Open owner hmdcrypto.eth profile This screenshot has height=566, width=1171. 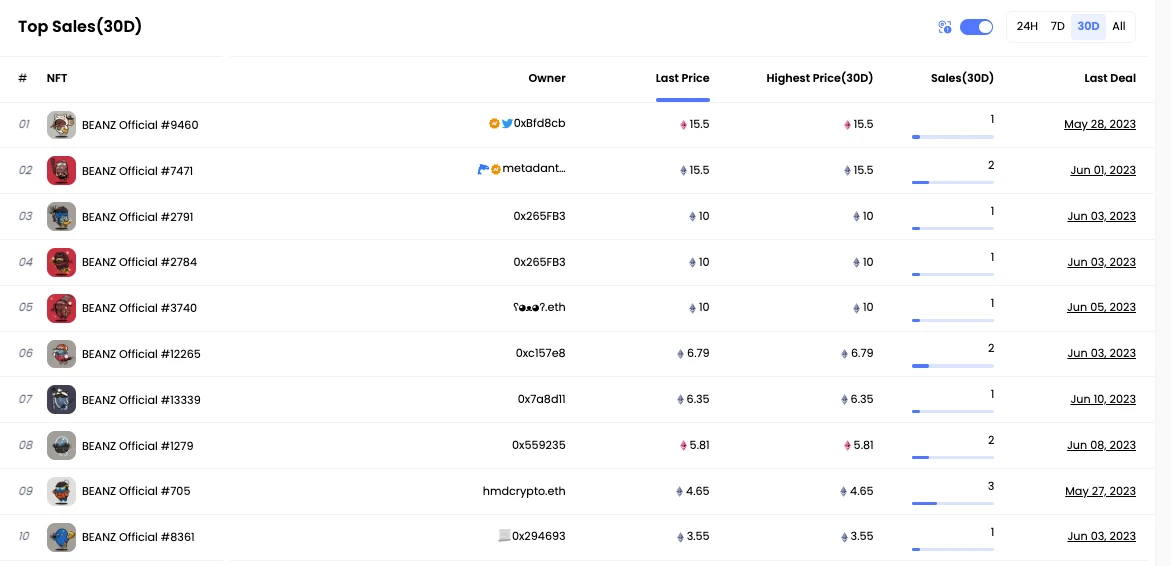click(523, 491)
